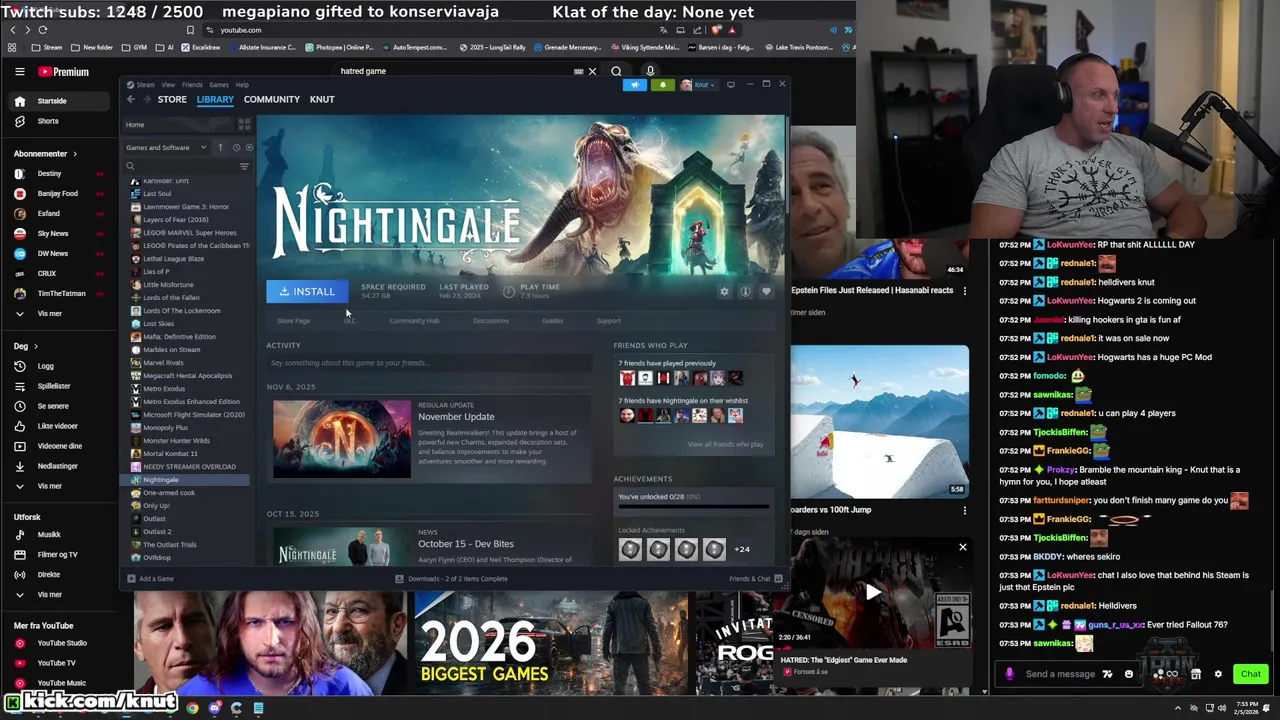Image resolution: width=1280 pixels, height=720 pixels.
Task: Click the blue INSTALL button
Action: tap(307, 291)
